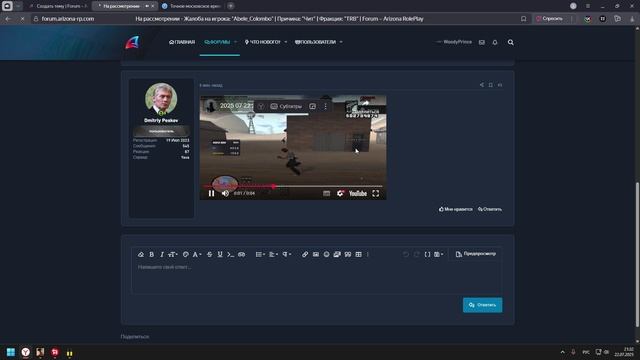Insert inline code in editor
This screenshot has height=360, width=640.
tap(231, 254)
